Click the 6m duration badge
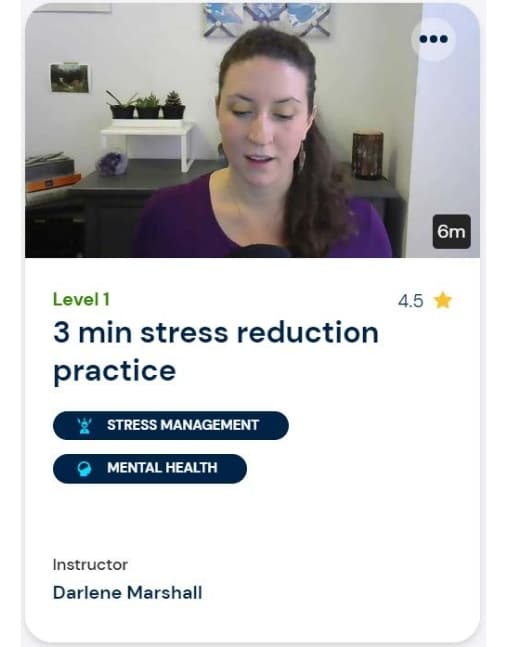This screenshot has width=507, height=647. (451, 231)
